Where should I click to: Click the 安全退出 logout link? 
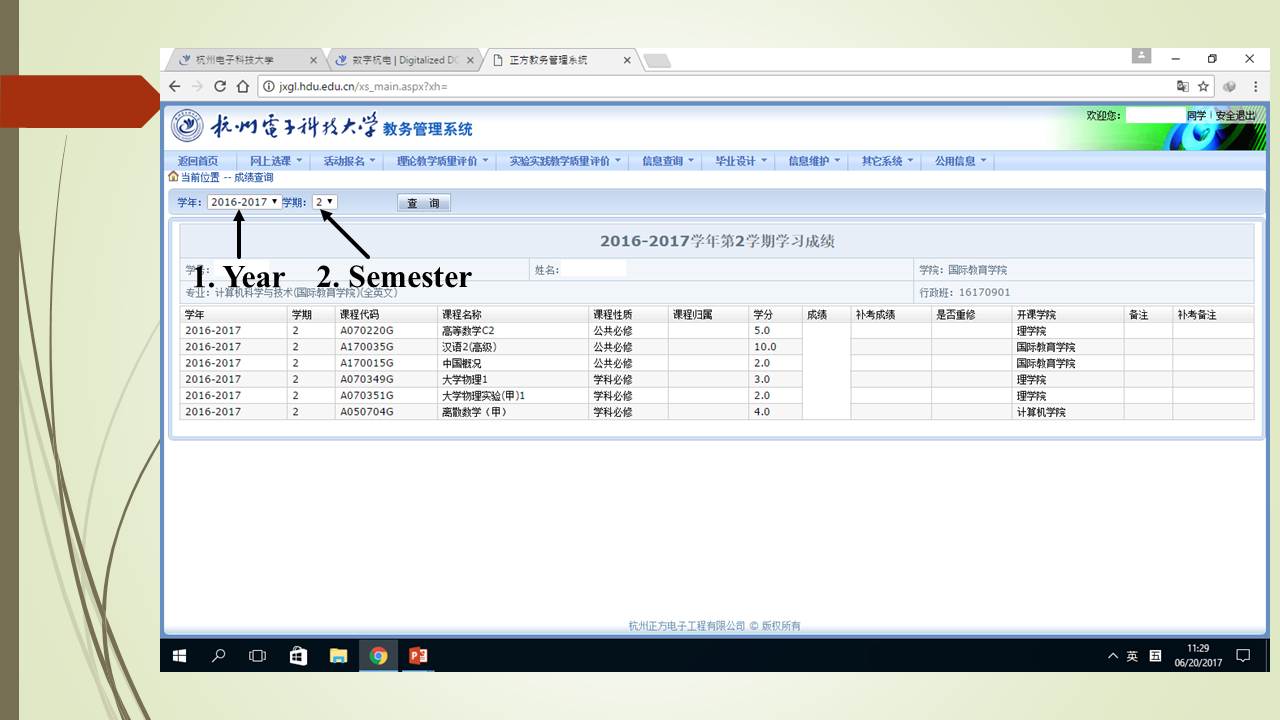[1235, 116]
